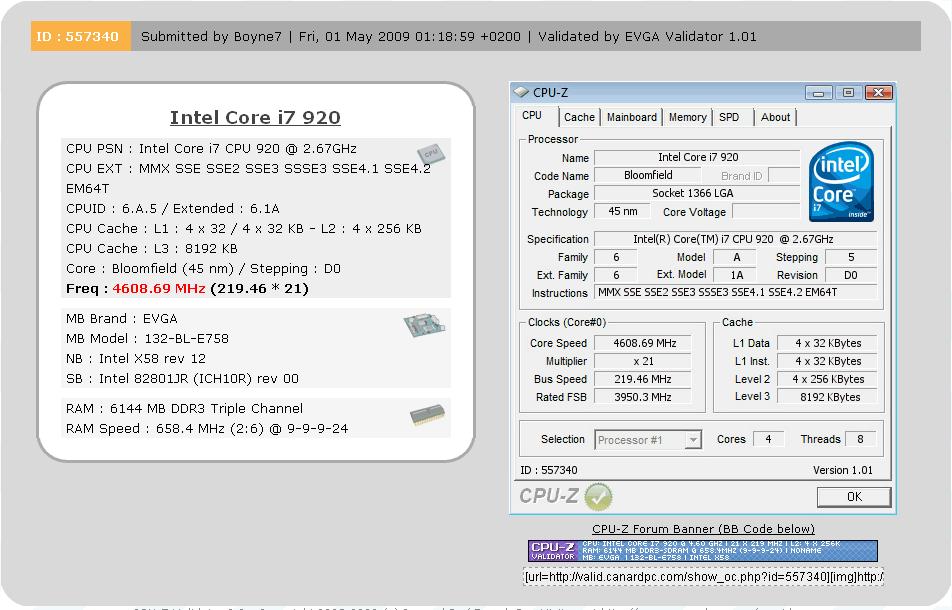The height and width of the screenshot is (610, 952).
Task: Click the orange ID : 557340 badge
Action: [81, 36]
